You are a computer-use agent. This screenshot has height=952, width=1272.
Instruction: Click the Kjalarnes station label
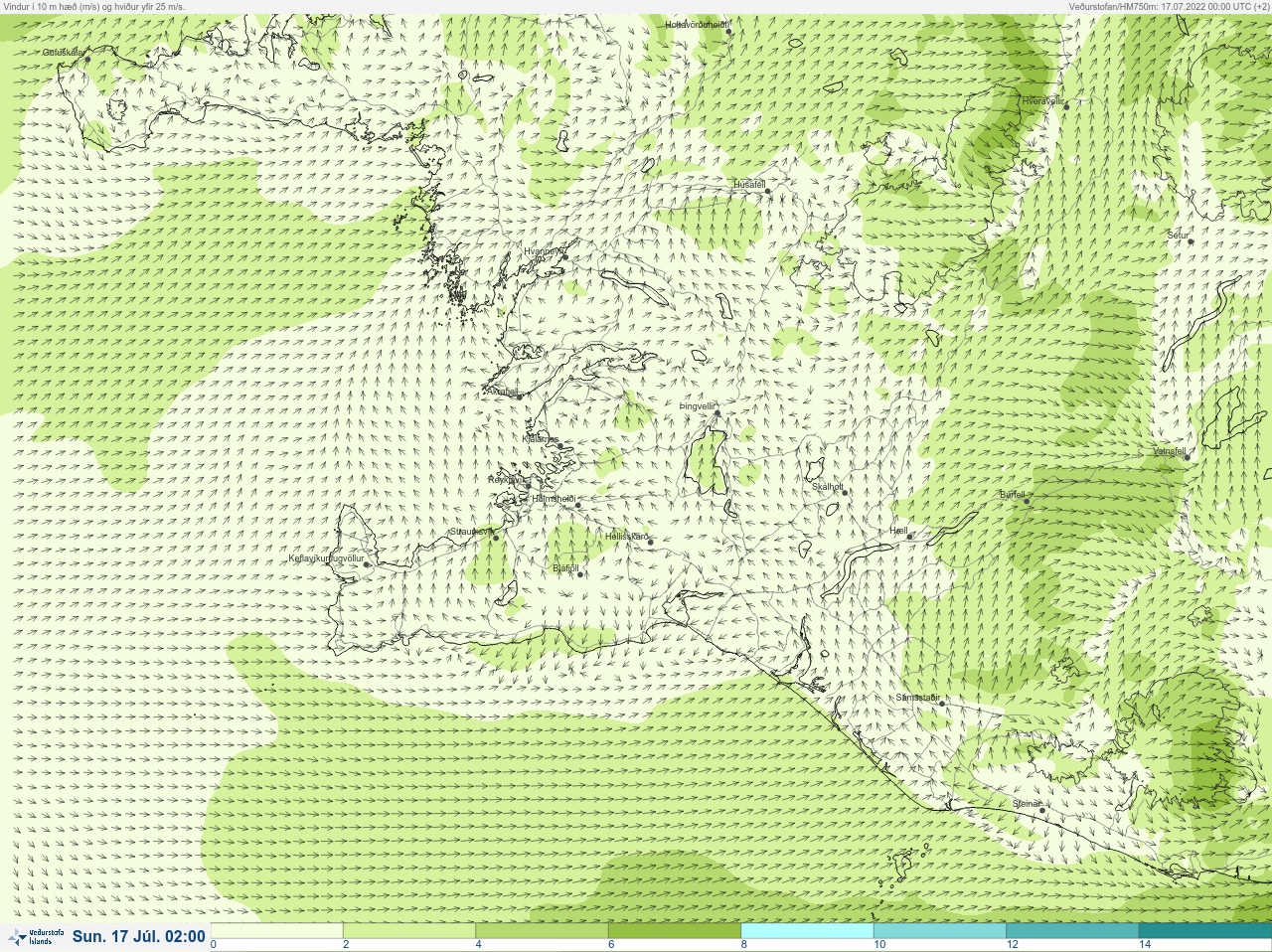click(x=541, y=438)
